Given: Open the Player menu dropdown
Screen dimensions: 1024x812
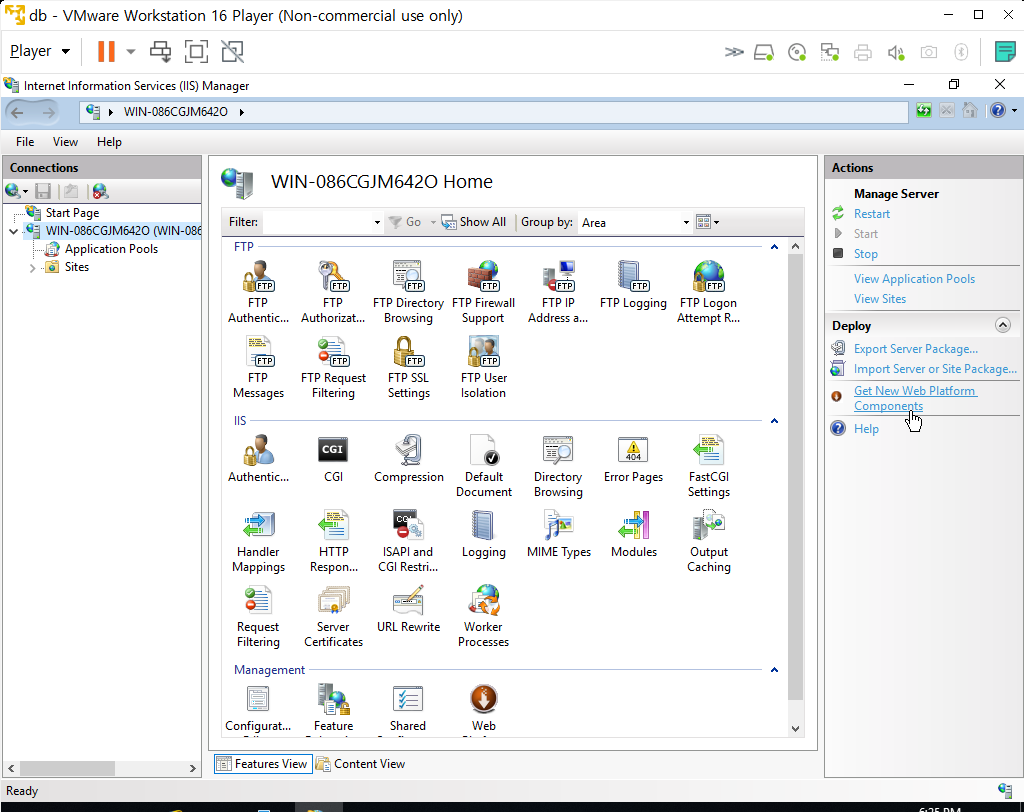Looking at the screenshot, I should (40, 51).
